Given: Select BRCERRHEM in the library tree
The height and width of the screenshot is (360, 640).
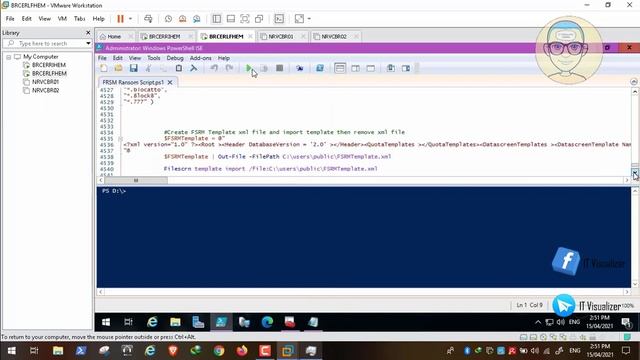Looking at the screenshot, I should tap(49, 65).
